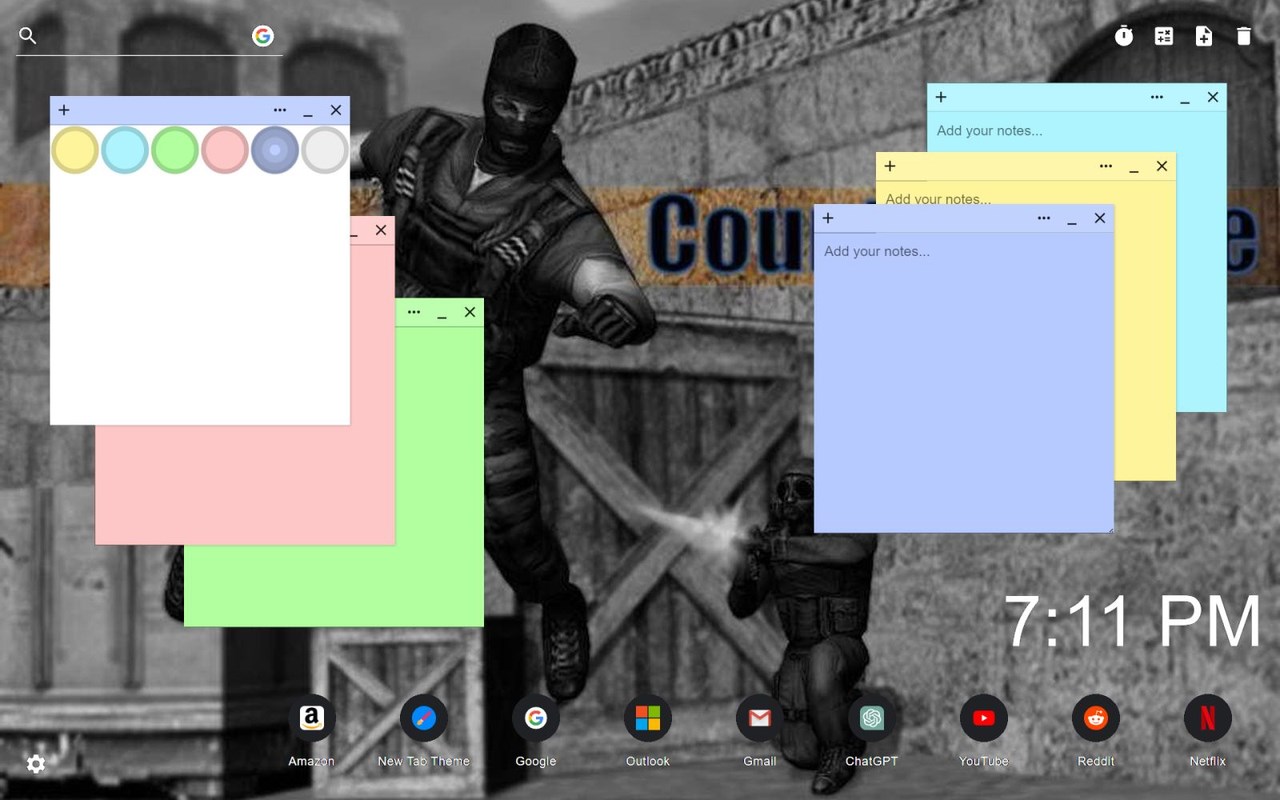
Task: Minimize the blue-purple note
Action: point(1072,219)
